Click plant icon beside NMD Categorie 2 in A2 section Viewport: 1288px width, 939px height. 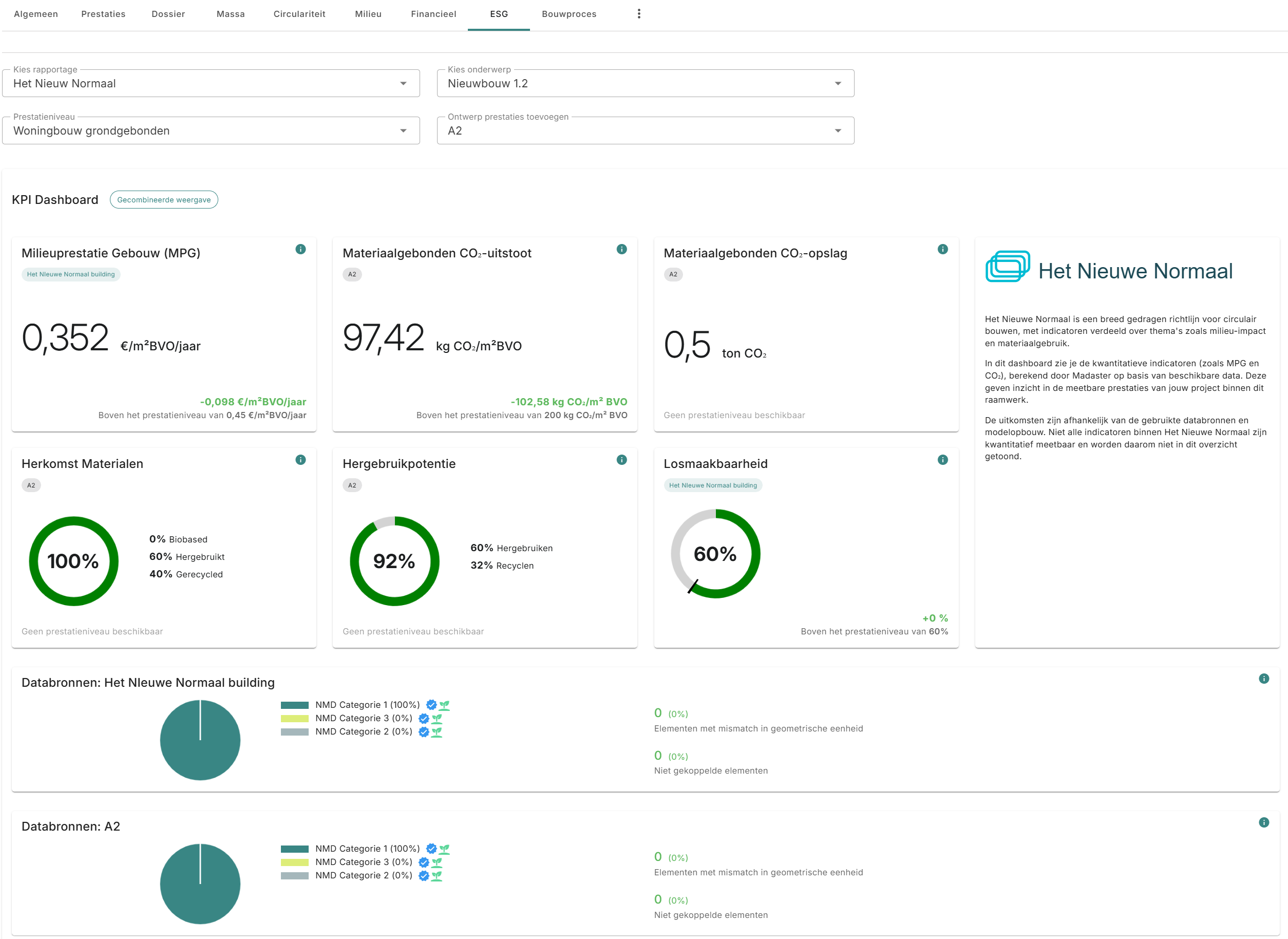[x=437, y=876]
